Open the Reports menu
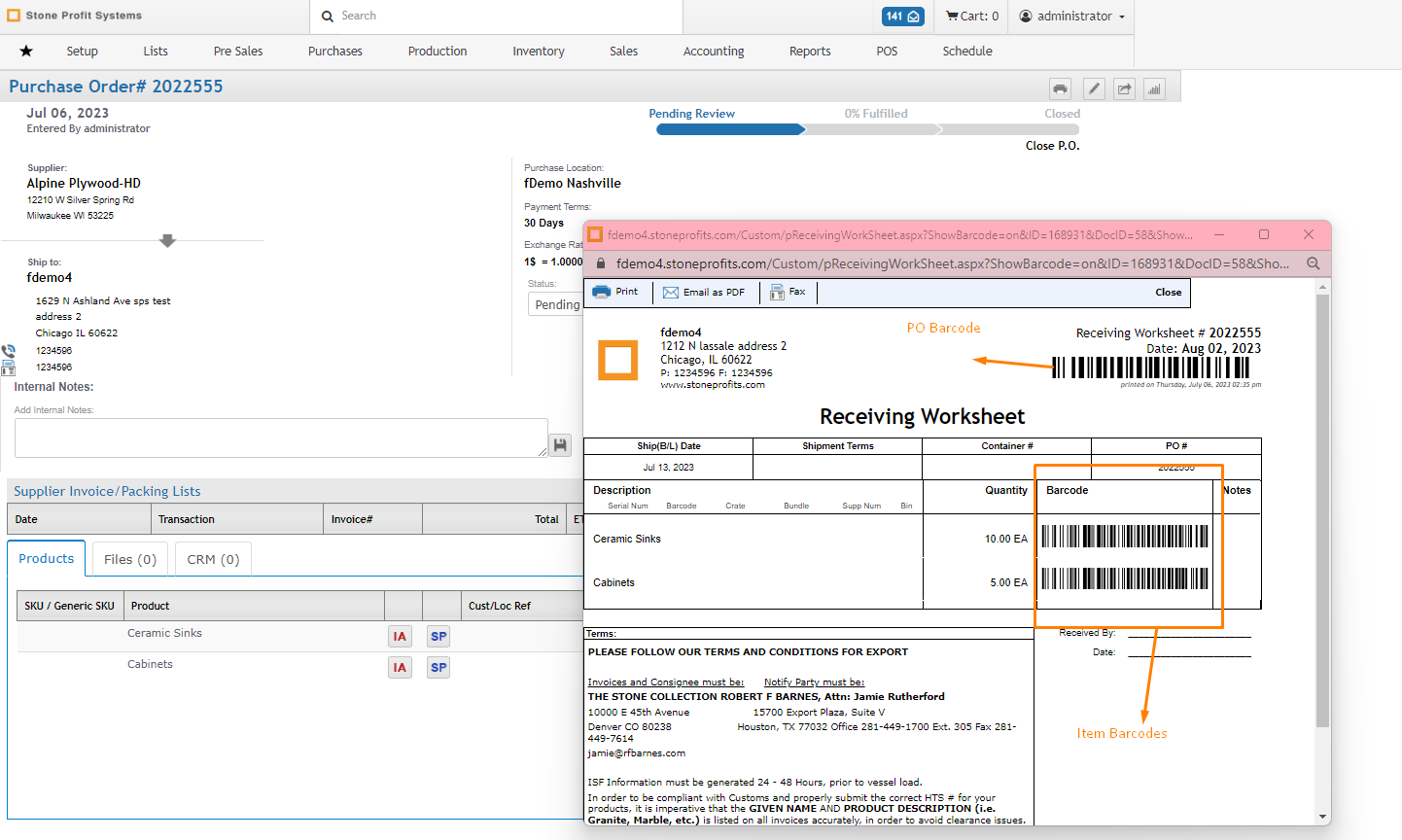The width and height of the screenshot is (1402, 840). click(810, 52)
